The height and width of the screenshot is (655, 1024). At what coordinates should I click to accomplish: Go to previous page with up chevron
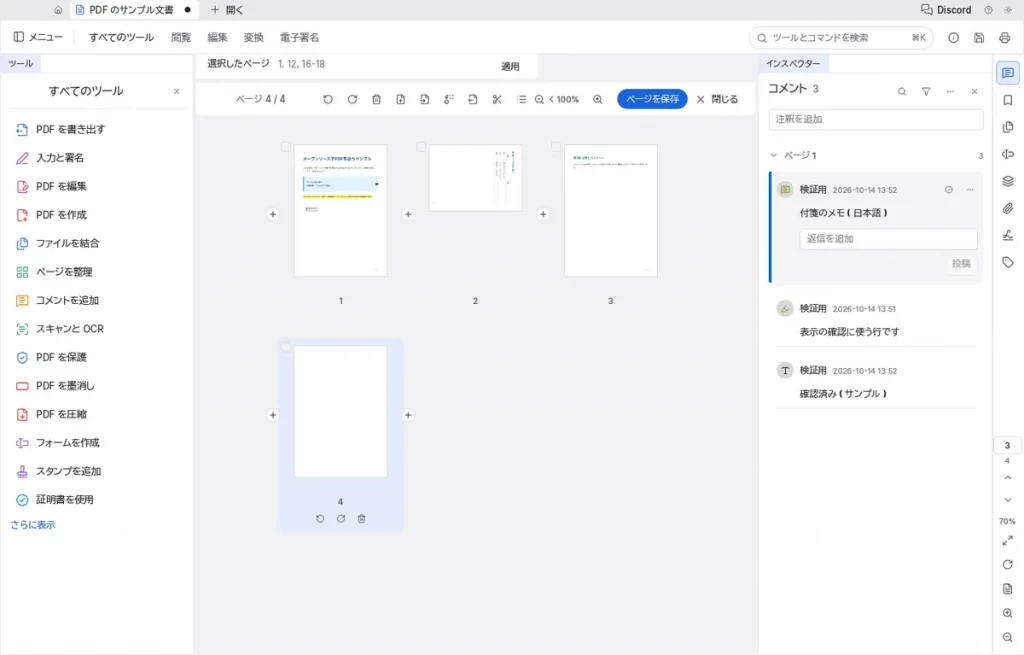point(1008,478)
